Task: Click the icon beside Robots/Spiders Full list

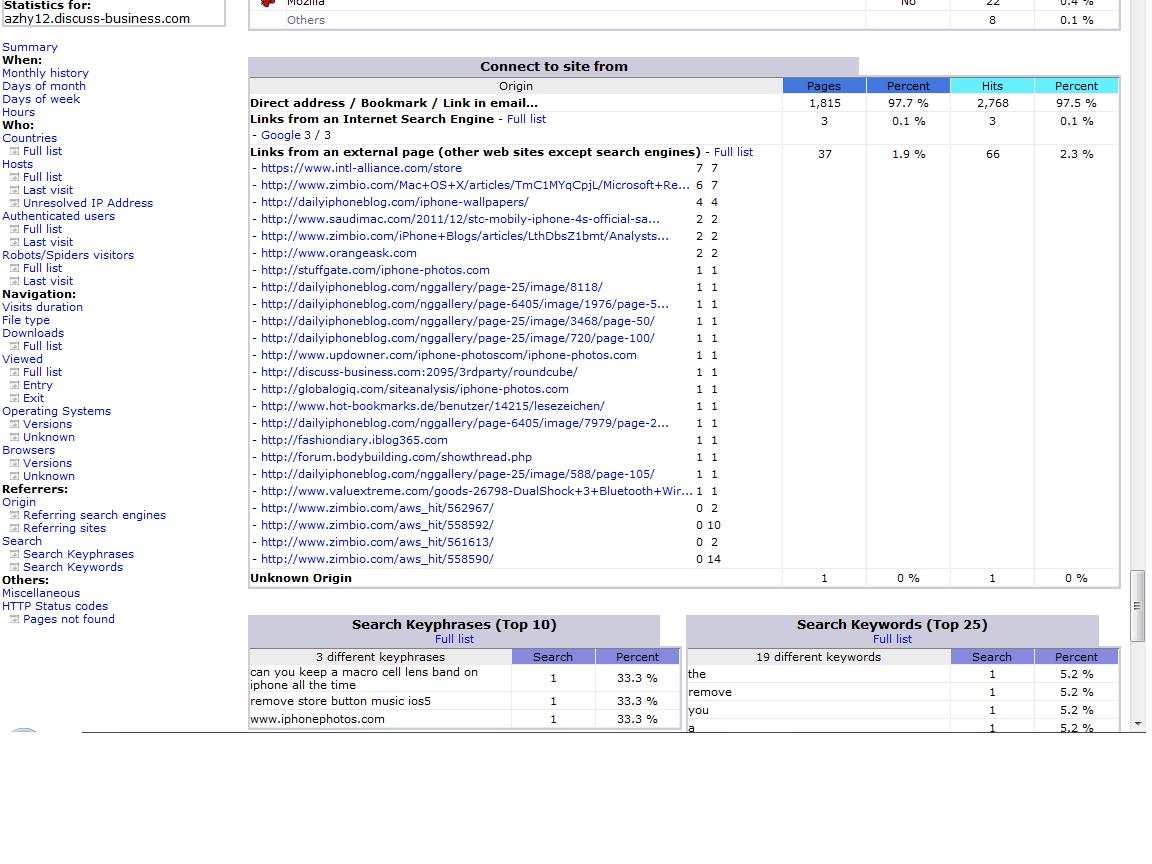Action: coord(14,268)
